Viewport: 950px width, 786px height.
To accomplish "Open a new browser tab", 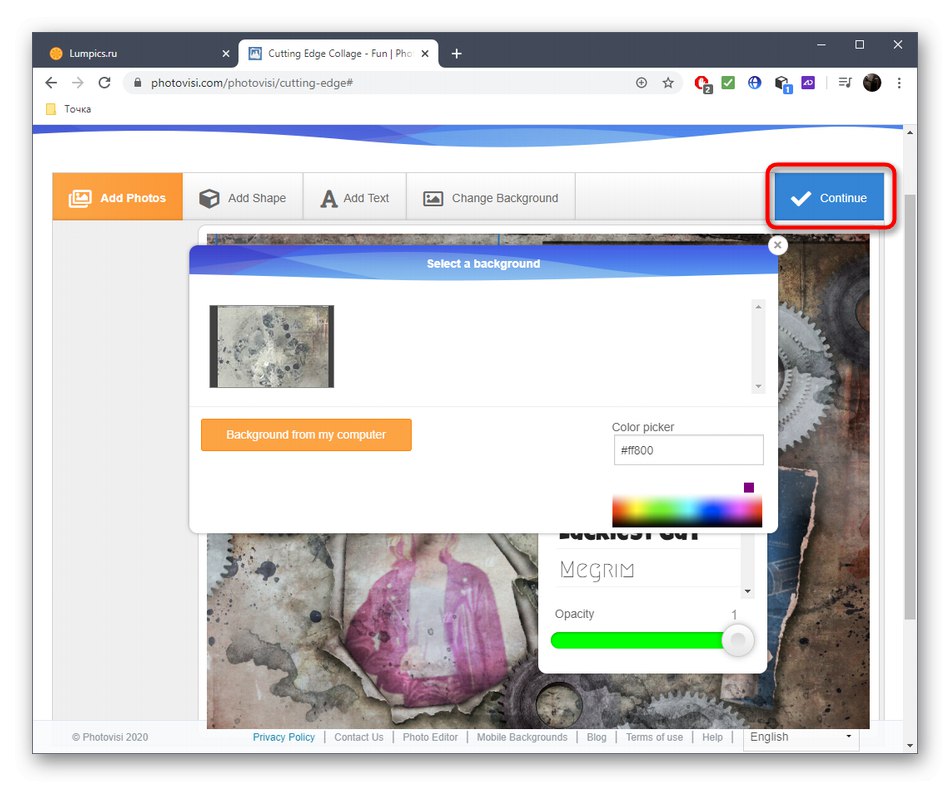I will click(457, 53).
